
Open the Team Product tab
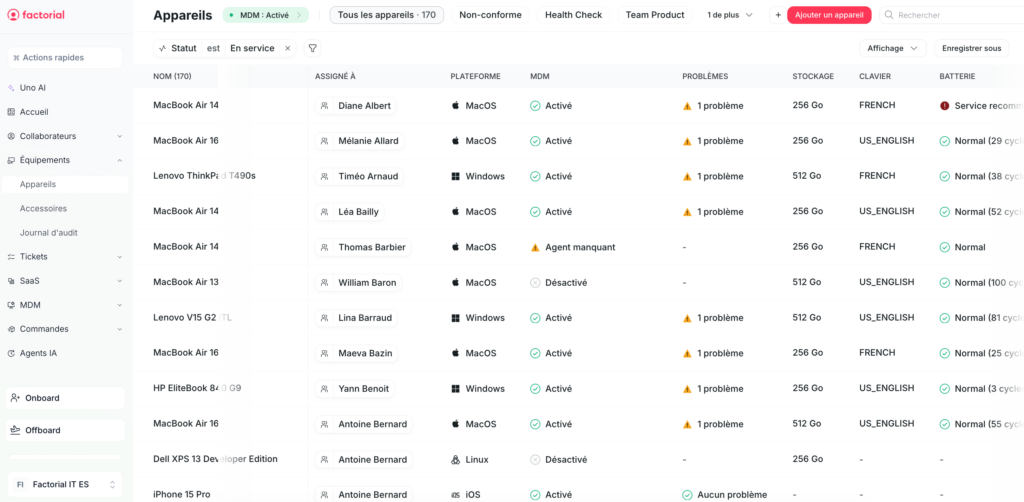655,15
